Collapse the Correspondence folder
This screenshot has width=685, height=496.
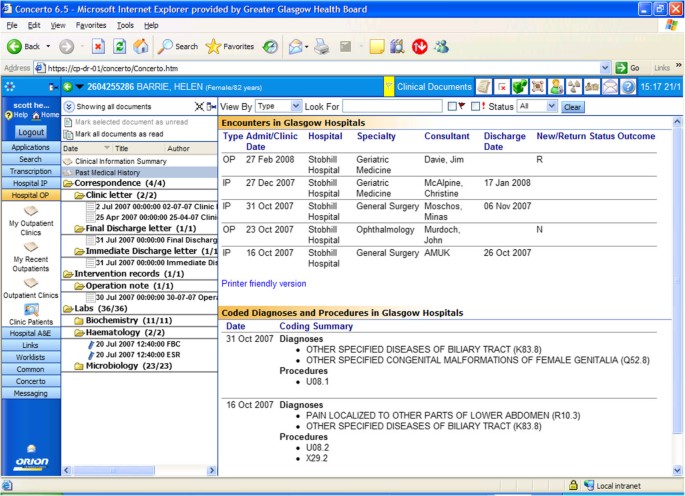(68, 184)
